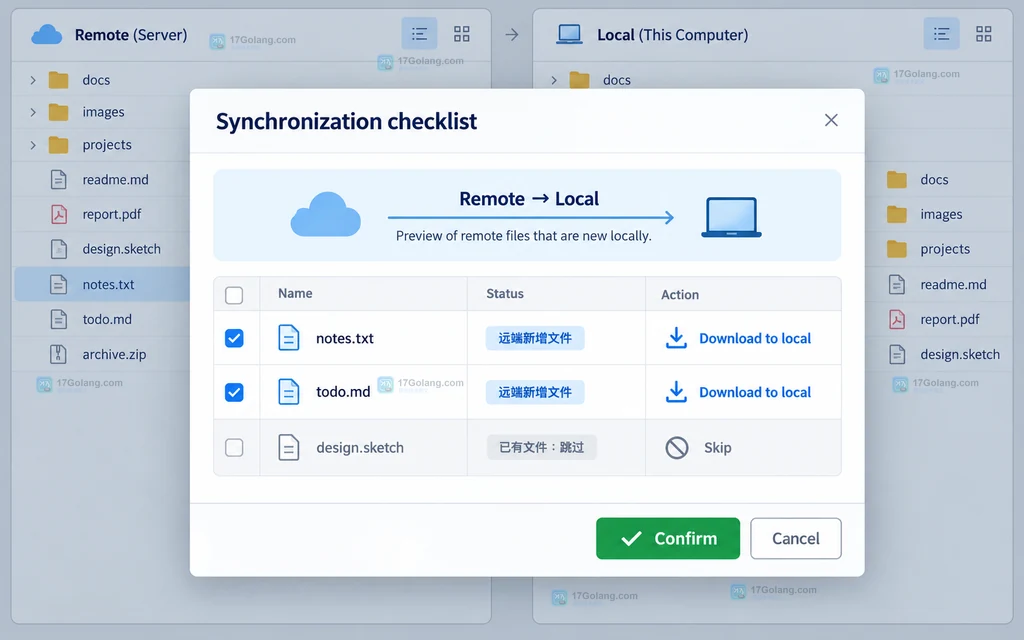The width and height of the screenshot is (1024, 640).
Task: Click download icon for notes.txt
Action: tap(676, 338)
